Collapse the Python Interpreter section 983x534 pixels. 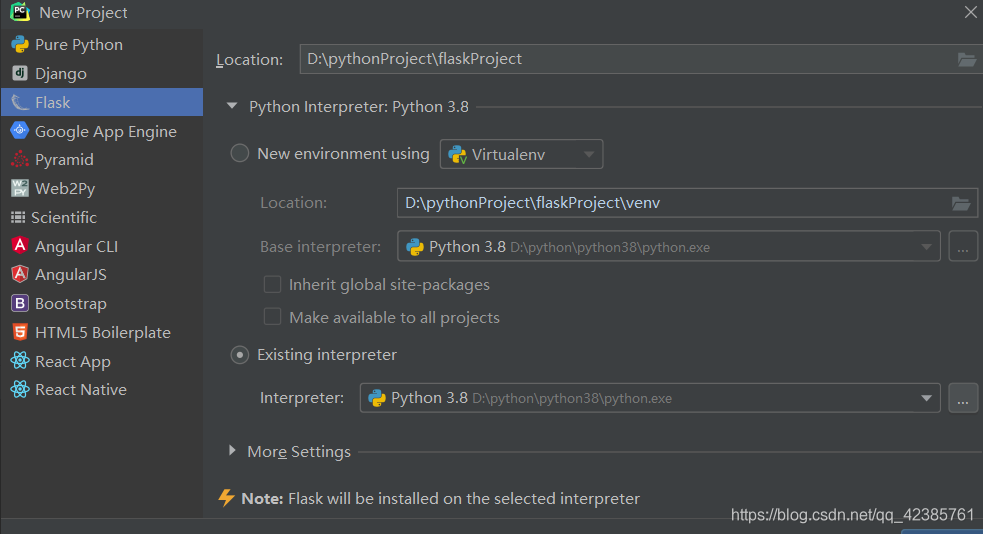pyautogui.click(x=232, y=106)
